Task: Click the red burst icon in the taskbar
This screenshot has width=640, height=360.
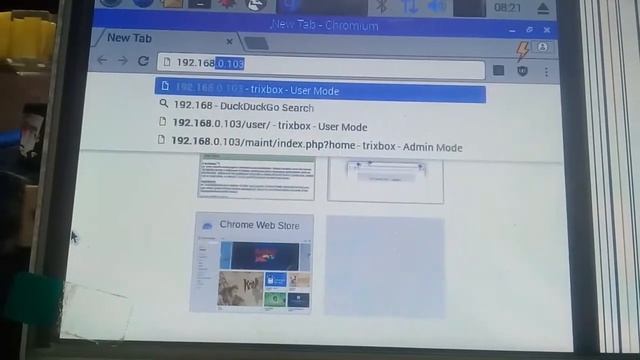Action: click(228, 4)
